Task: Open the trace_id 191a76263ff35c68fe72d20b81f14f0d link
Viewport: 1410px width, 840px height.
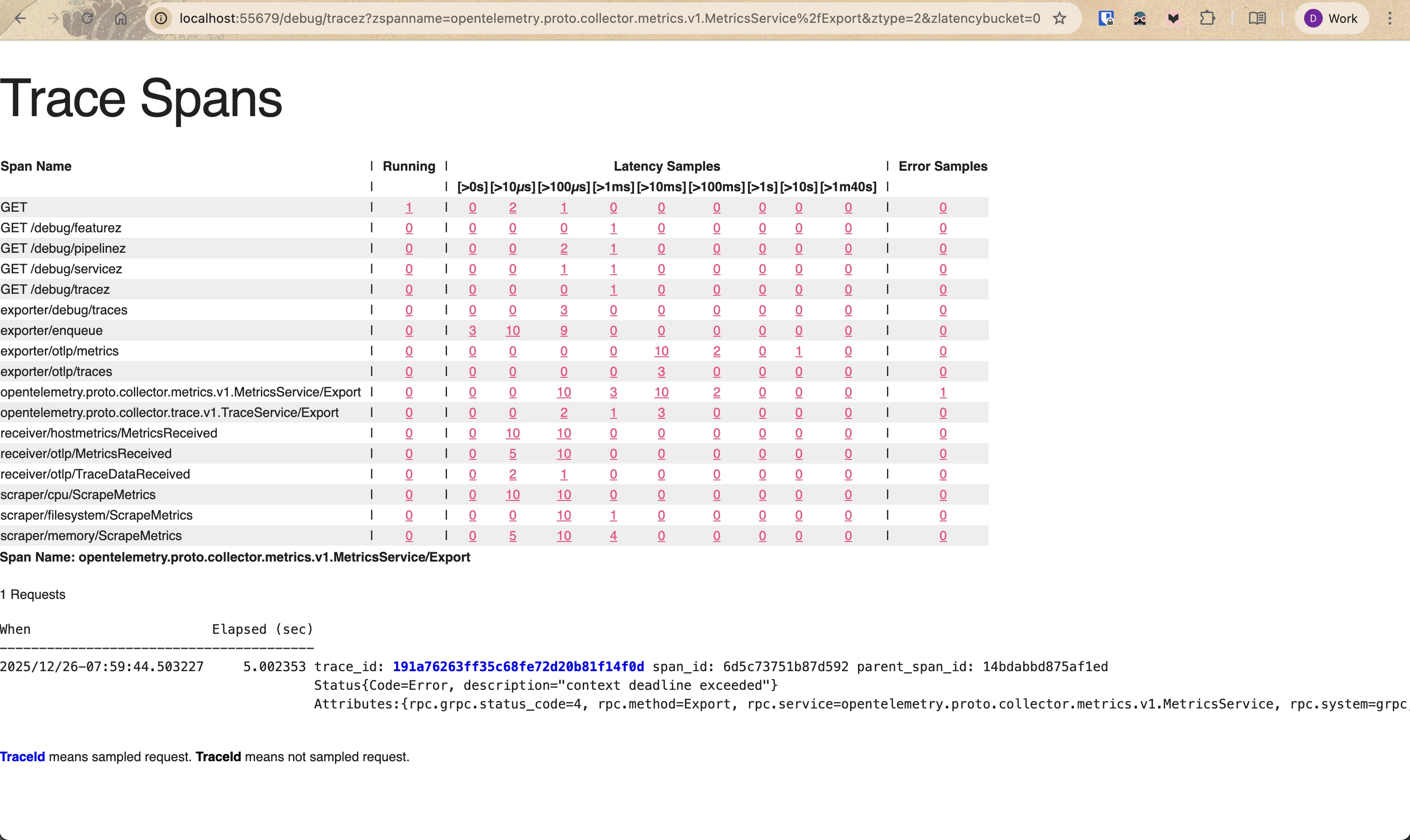Action: pos(518,666)
